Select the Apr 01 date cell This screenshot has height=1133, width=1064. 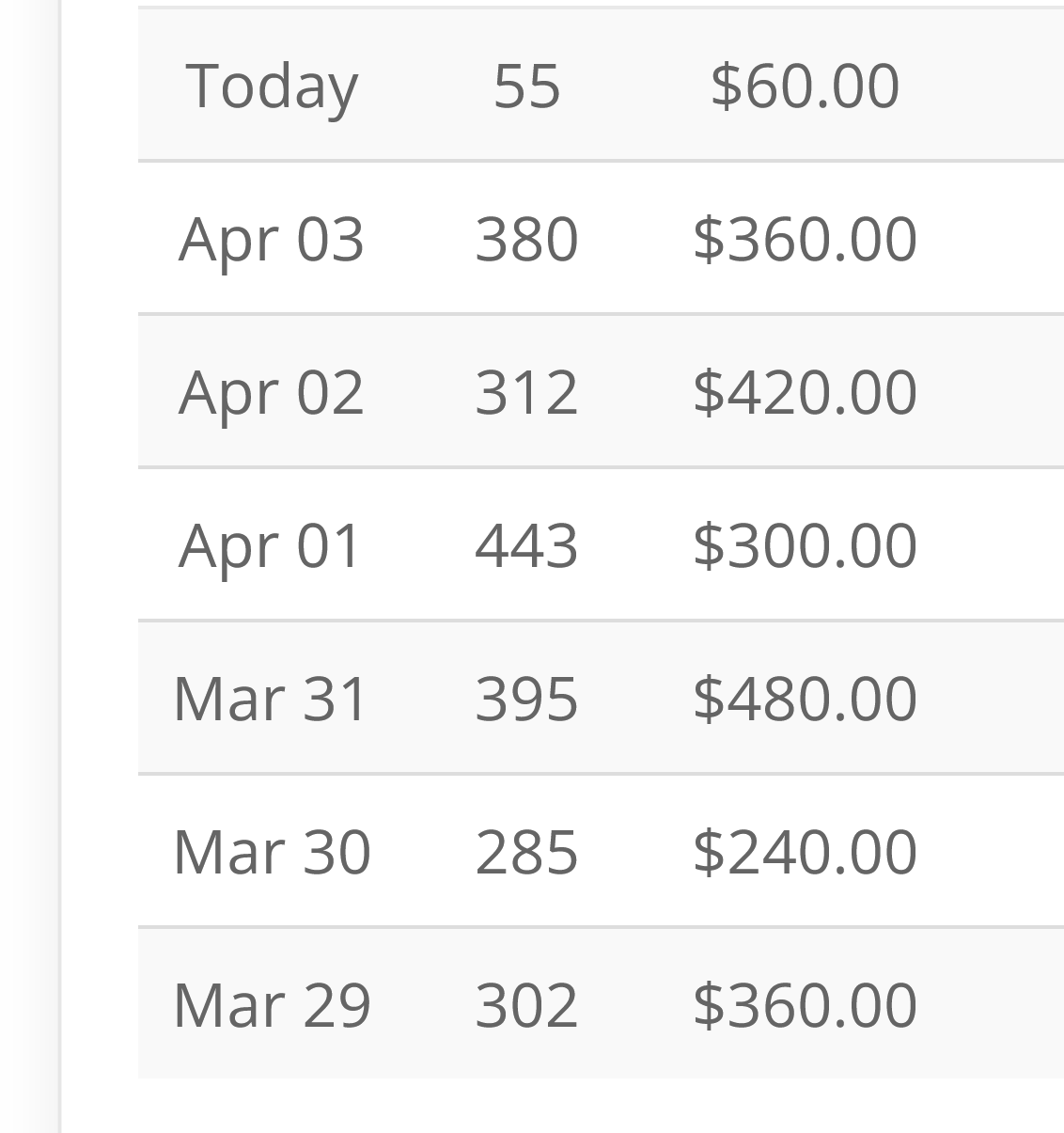[271, 545]
